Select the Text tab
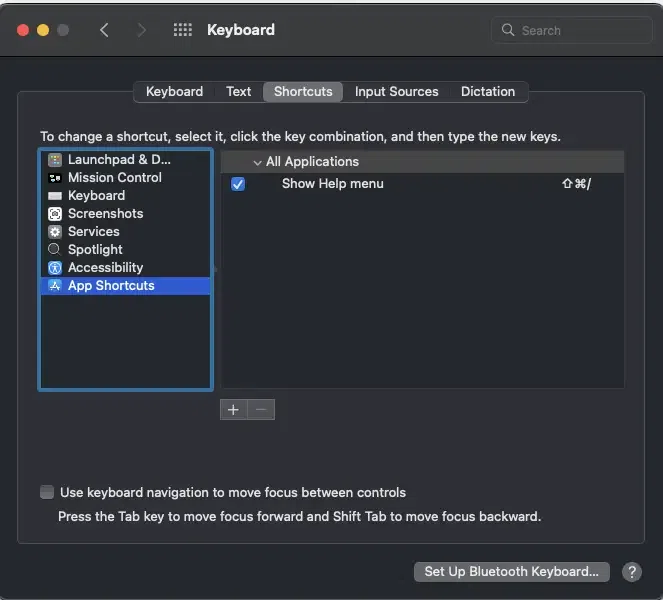Image resolution: width=663 pixels, height=600 pixels. [x=238, y=91]
